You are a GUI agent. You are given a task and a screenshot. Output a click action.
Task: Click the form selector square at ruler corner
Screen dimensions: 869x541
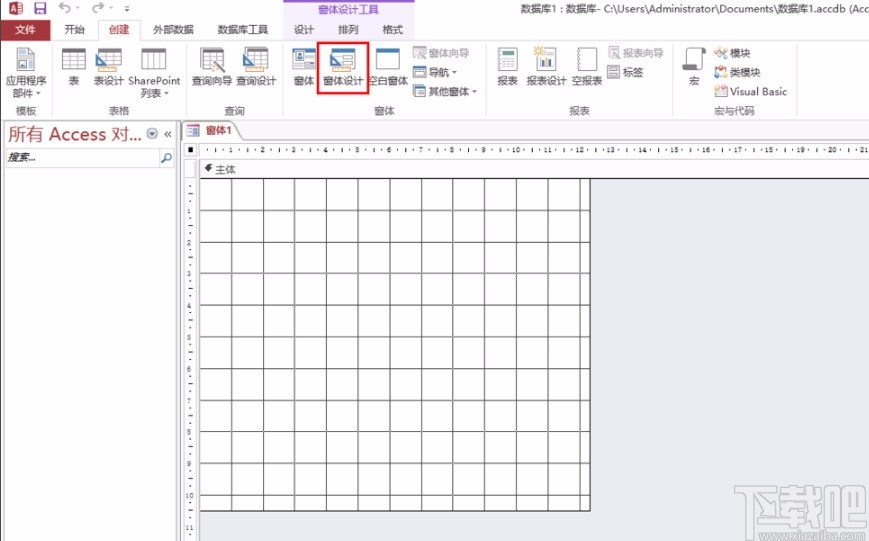[191, 150]
